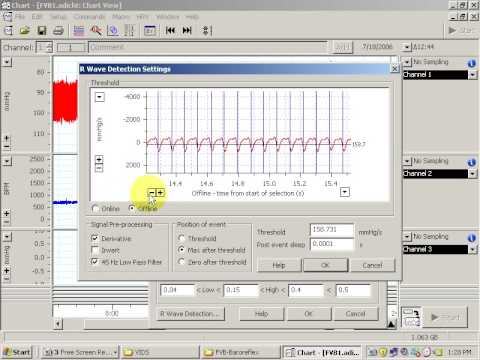Select Max after threshold radio button
Screen dimensions: 480x360
[182, 250]
